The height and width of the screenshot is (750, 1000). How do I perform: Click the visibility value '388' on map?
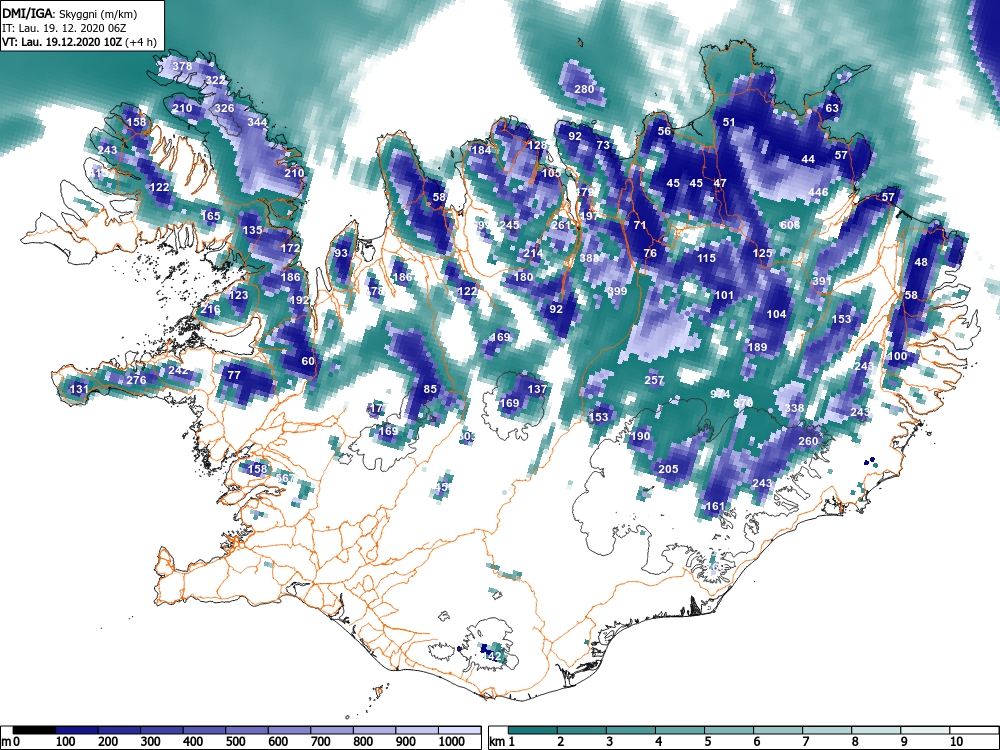click(589, 258)
